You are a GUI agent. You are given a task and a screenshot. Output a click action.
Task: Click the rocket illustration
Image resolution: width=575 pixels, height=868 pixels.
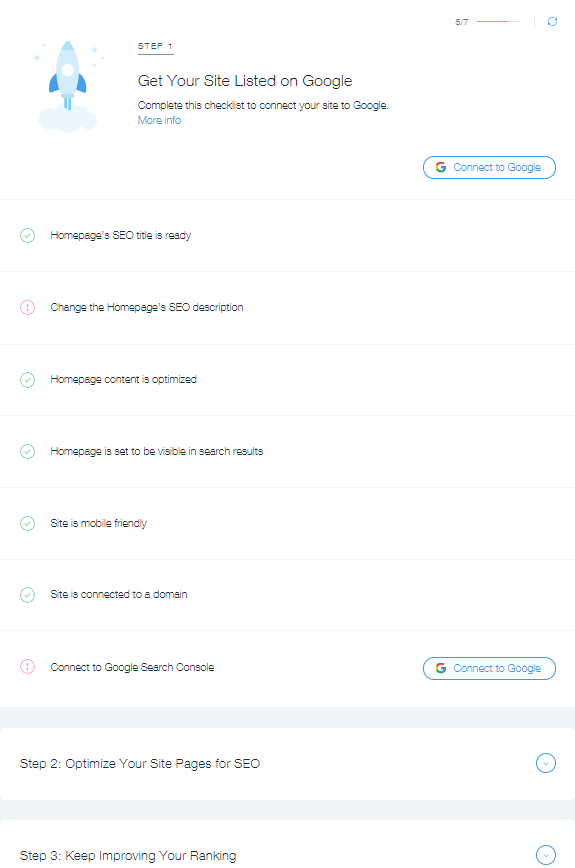coord(68,86)
